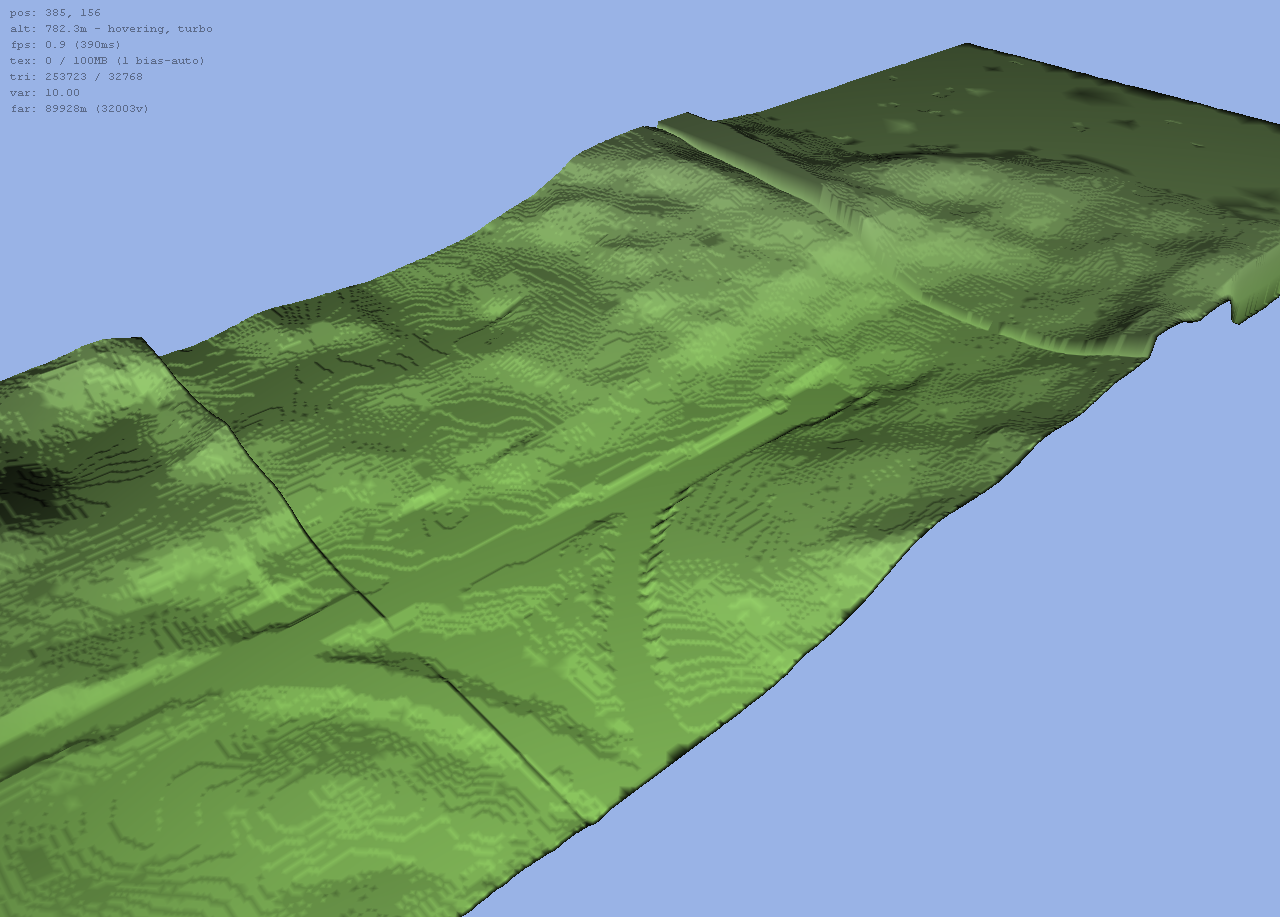The height and width of the screenshot is (917, 1280).
Task: Click the tex memory readout line
Action: tap(107, 61)
